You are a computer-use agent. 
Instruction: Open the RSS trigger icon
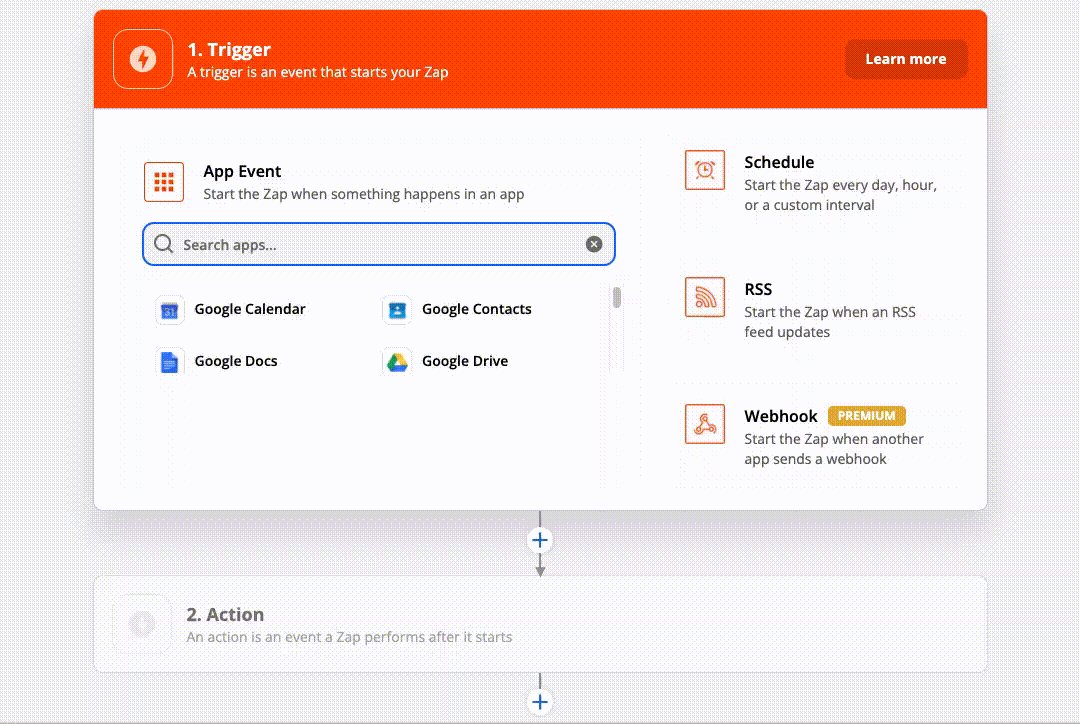(705, 297)
